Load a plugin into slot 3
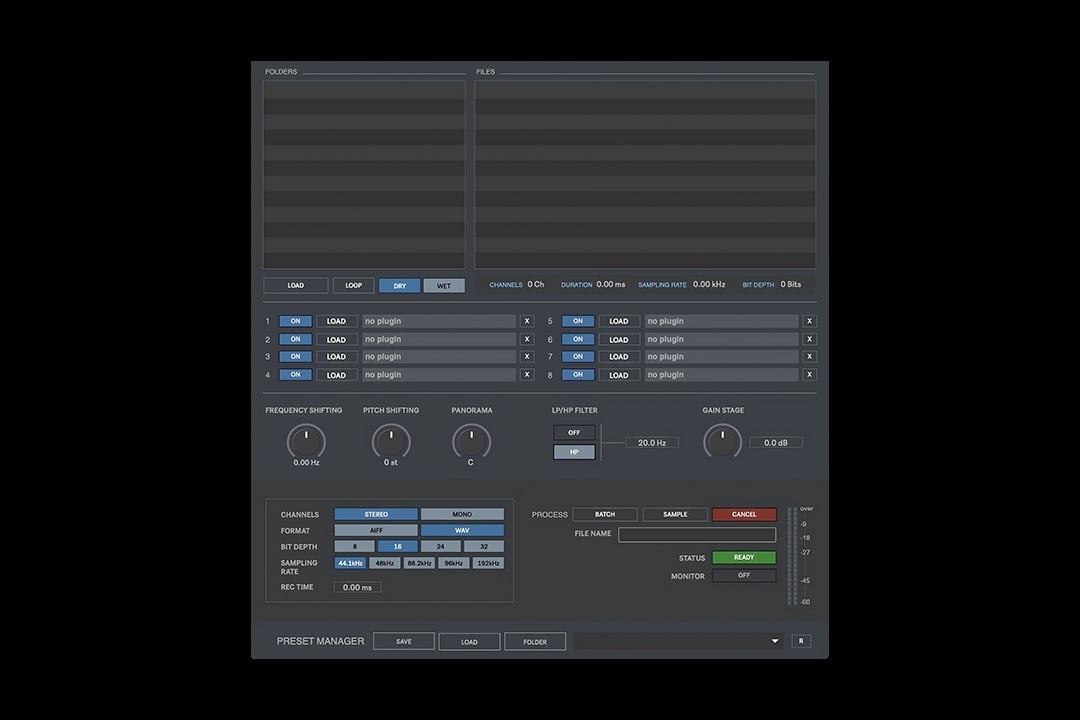The image size is (1080, 720). tap(336, 356)
